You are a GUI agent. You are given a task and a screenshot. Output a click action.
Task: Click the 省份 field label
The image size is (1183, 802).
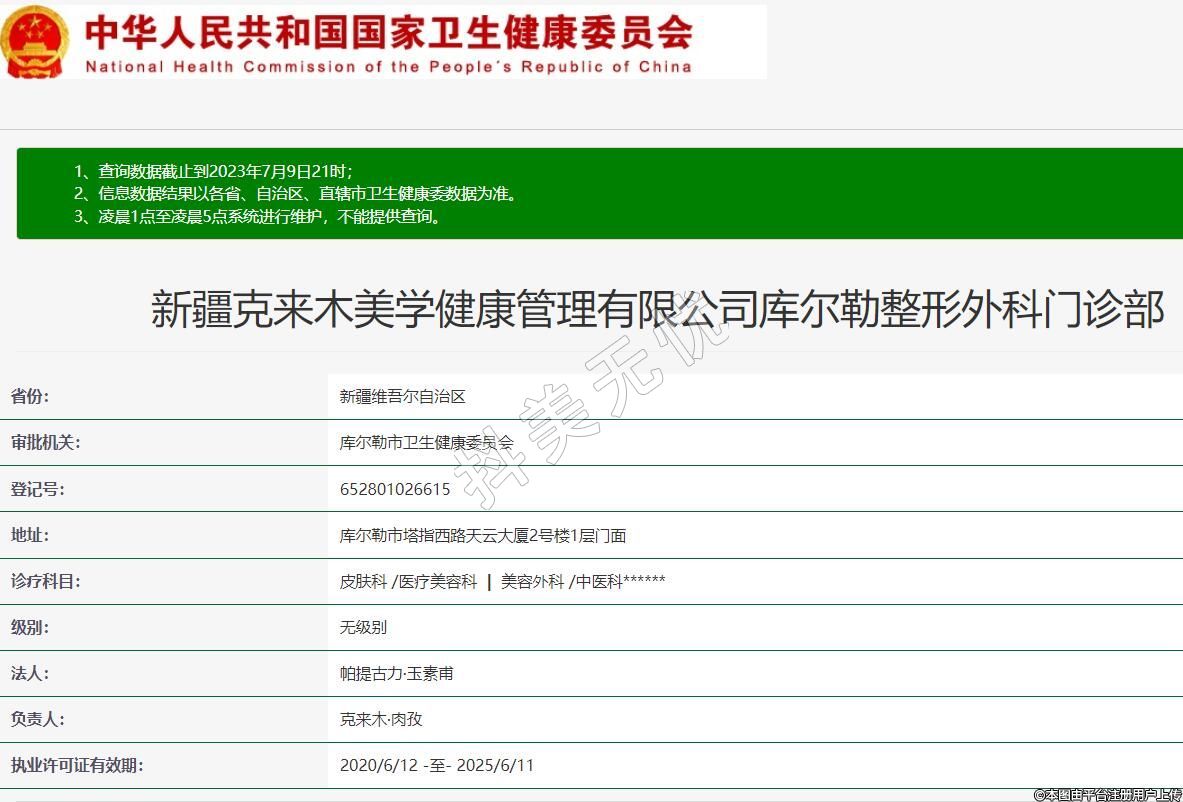tap(30, 396)
